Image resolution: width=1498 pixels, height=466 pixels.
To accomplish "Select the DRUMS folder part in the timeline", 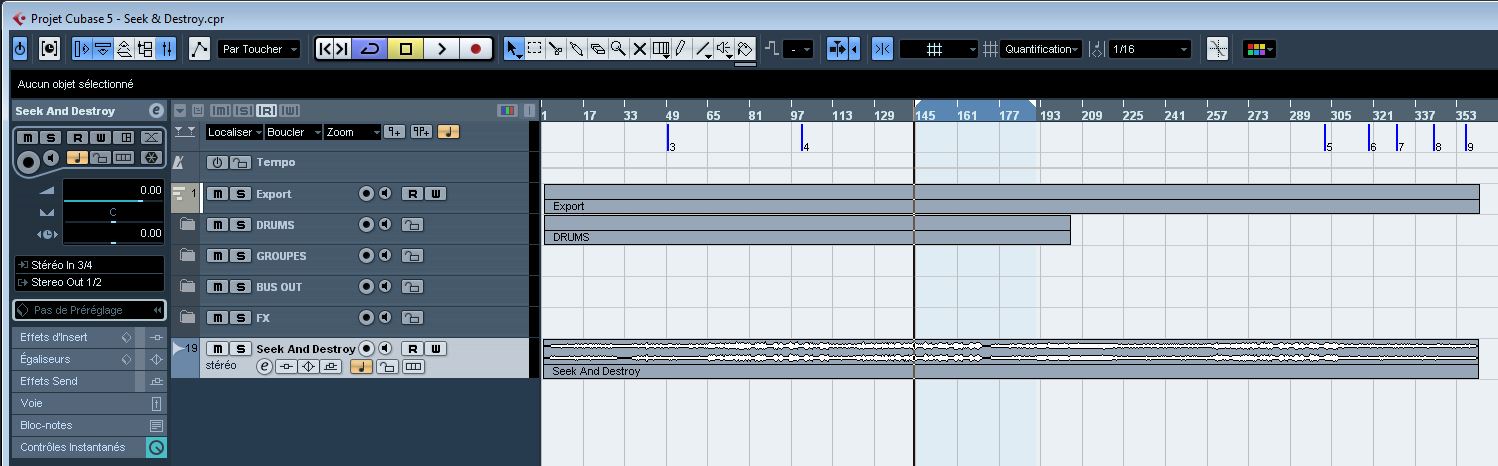I will point(807,230).
